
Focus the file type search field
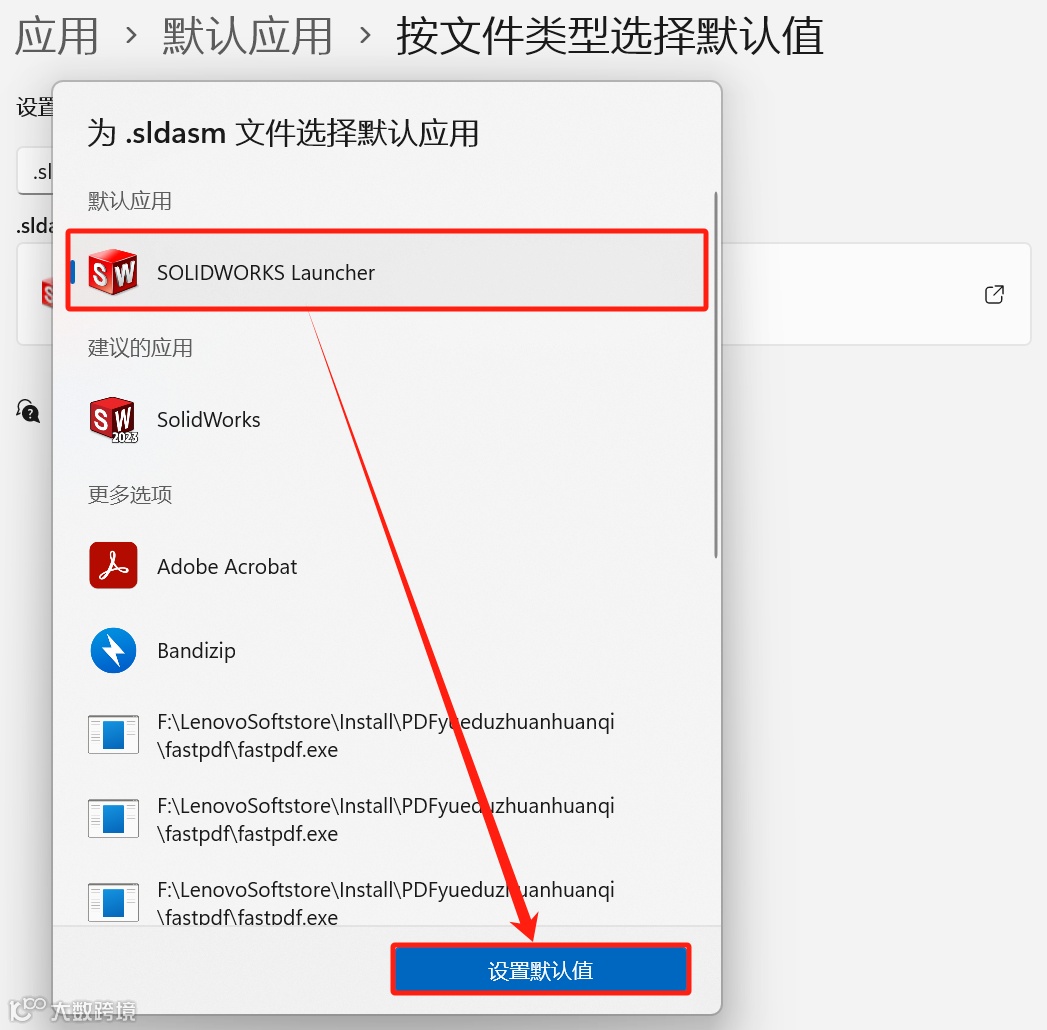(35, 172)
